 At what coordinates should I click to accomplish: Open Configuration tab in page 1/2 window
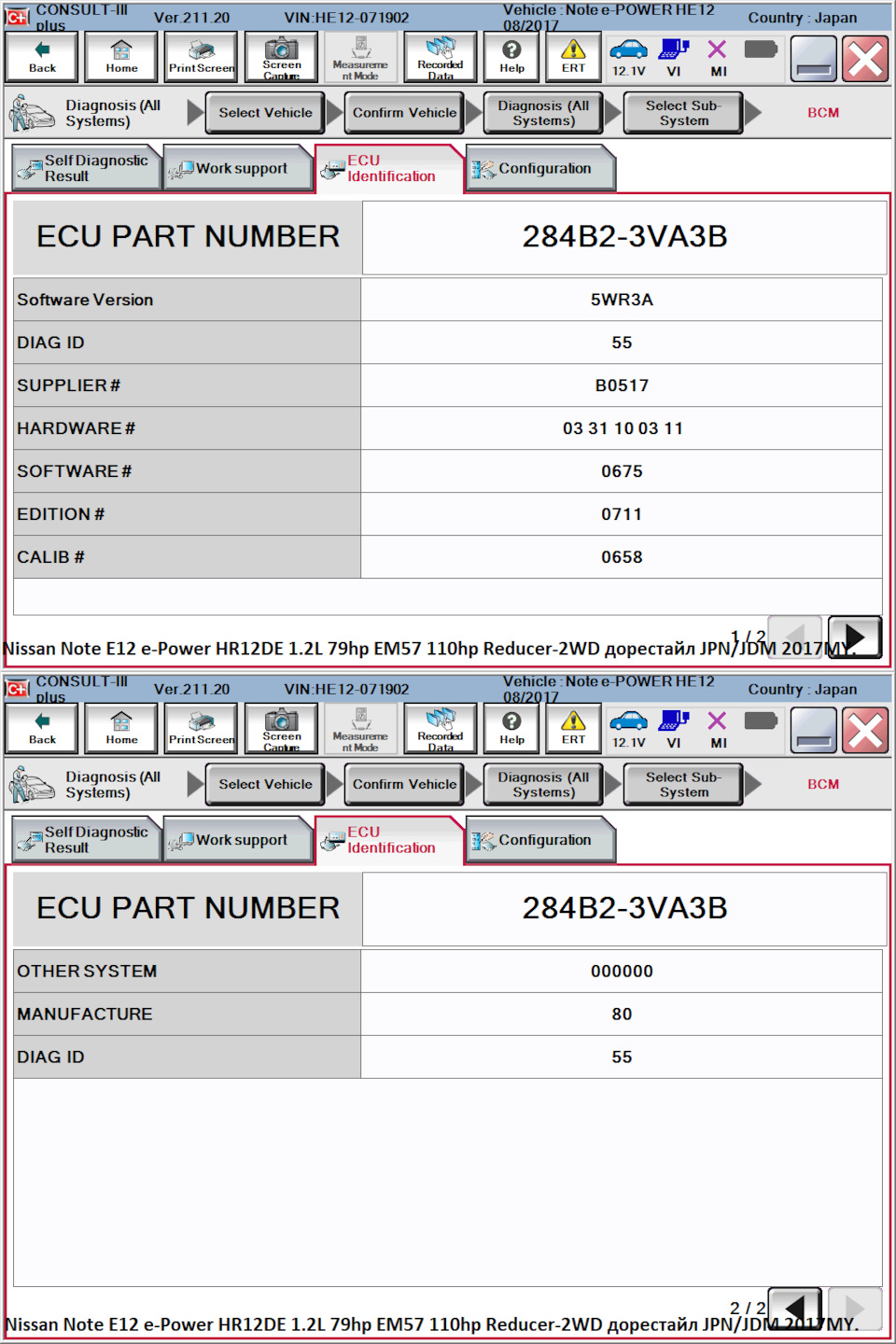click(x=540, y=169)
